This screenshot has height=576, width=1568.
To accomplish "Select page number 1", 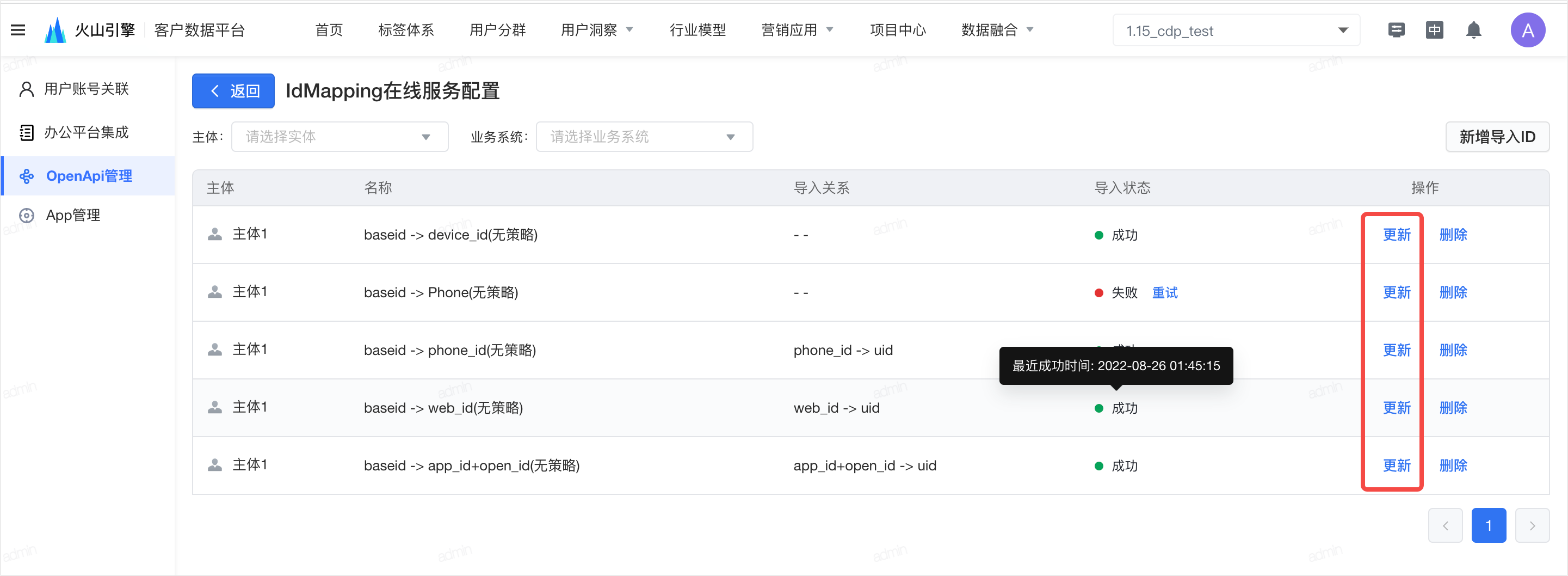I will [x=1488, y=525].
